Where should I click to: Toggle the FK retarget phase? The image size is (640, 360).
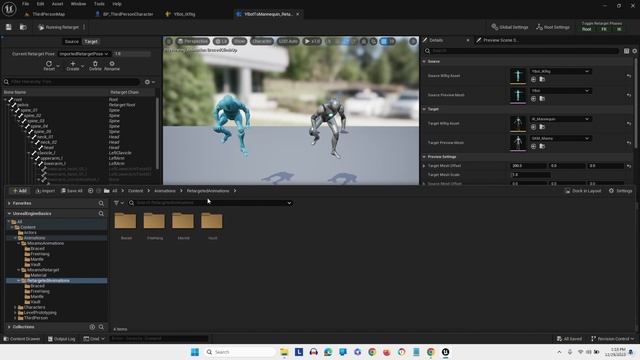click(604, 29)
